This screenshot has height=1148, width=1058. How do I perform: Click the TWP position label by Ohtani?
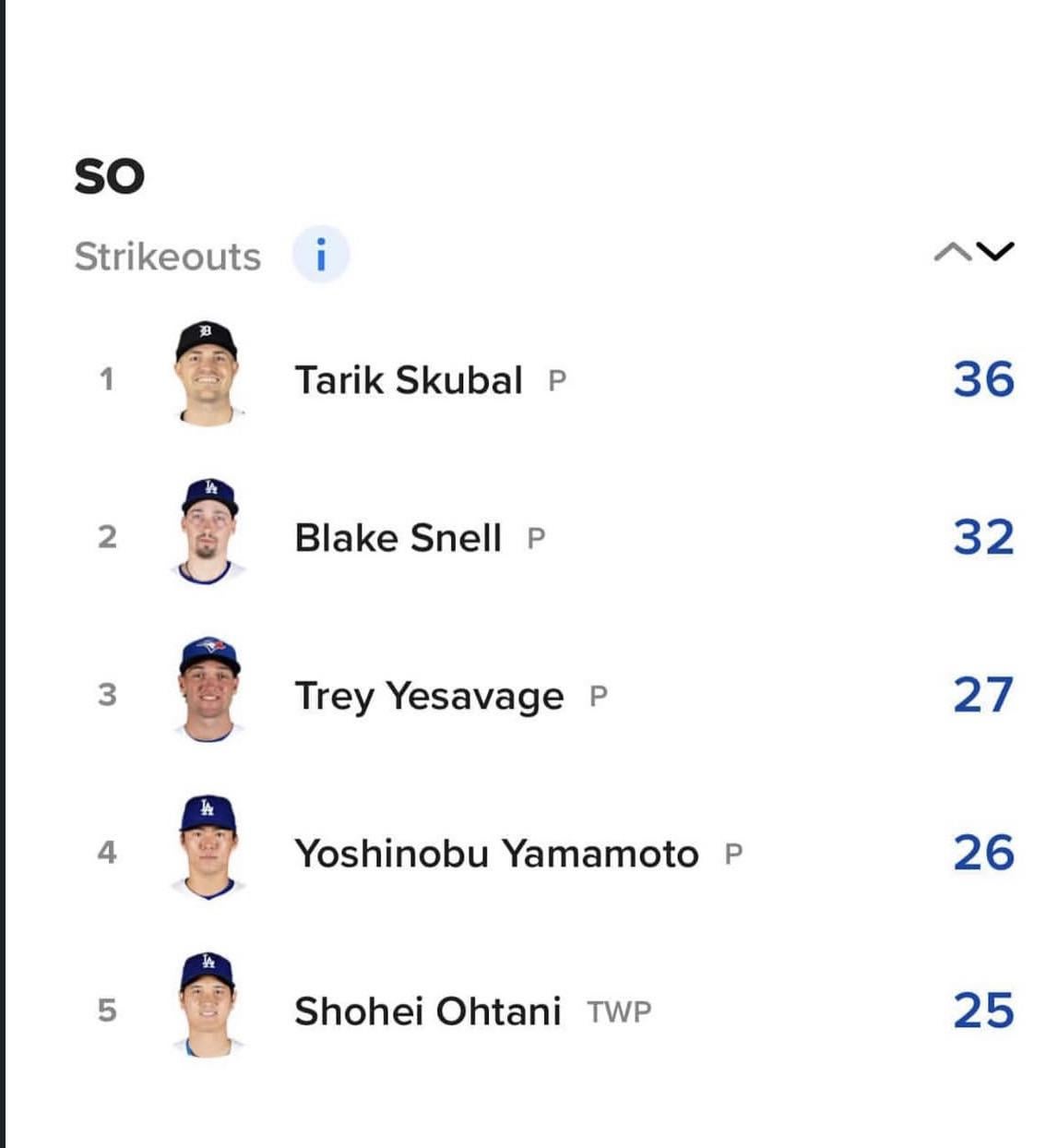point(619,1012)
